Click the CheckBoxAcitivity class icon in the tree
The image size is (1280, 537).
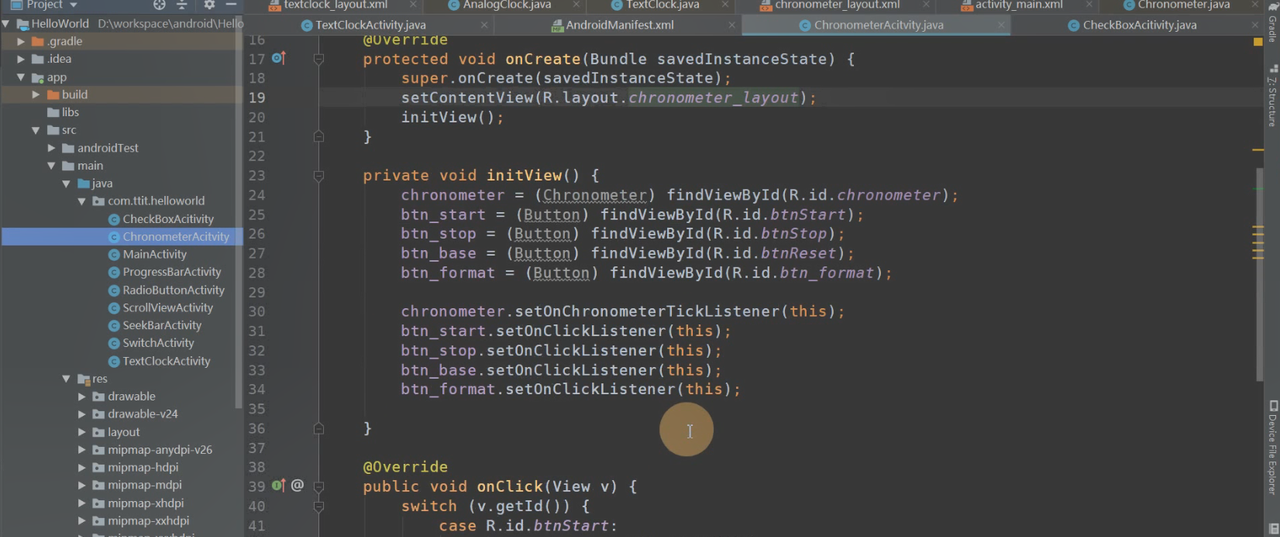(x=114, y=219)
